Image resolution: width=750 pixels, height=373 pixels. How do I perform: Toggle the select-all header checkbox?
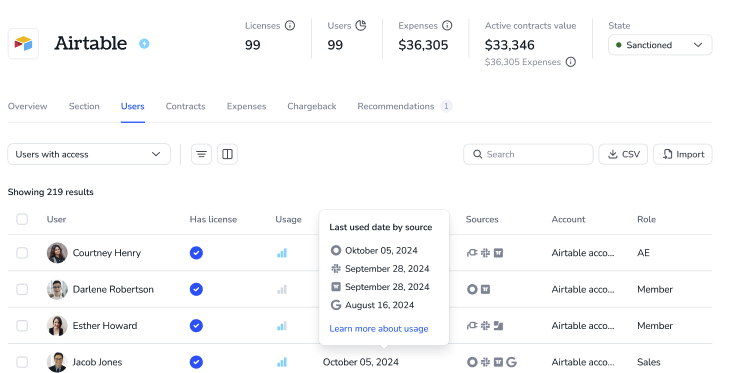click(x=22, y=219)
